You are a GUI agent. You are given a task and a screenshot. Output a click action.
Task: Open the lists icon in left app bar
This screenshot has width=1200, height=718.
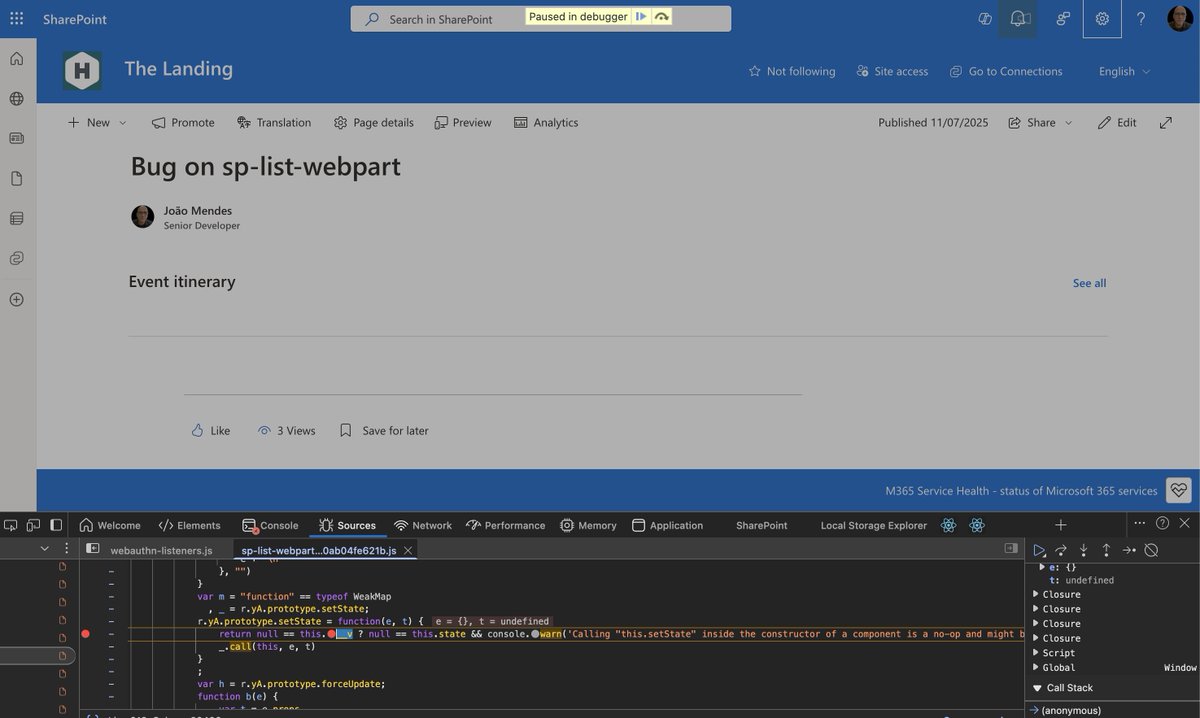point(16,218)
